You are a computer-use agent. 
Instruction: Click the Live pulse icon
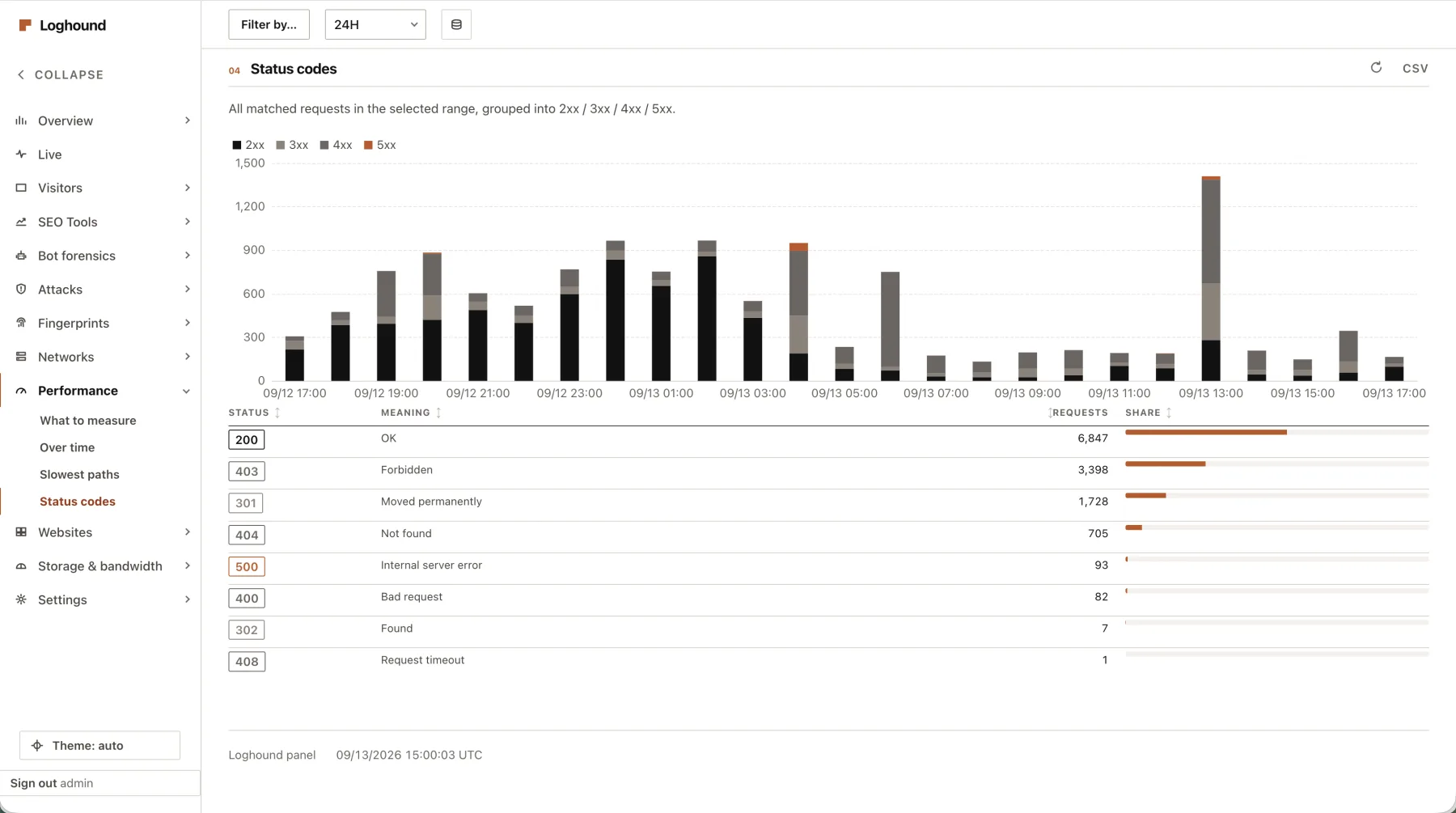point(21,155)
